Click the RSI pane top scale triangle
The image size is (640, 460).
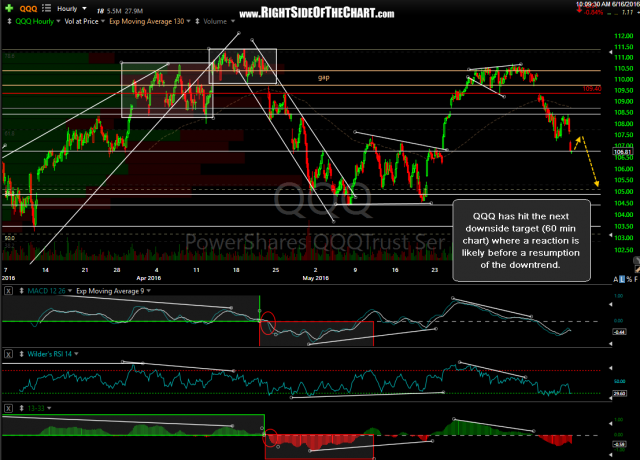611,368
